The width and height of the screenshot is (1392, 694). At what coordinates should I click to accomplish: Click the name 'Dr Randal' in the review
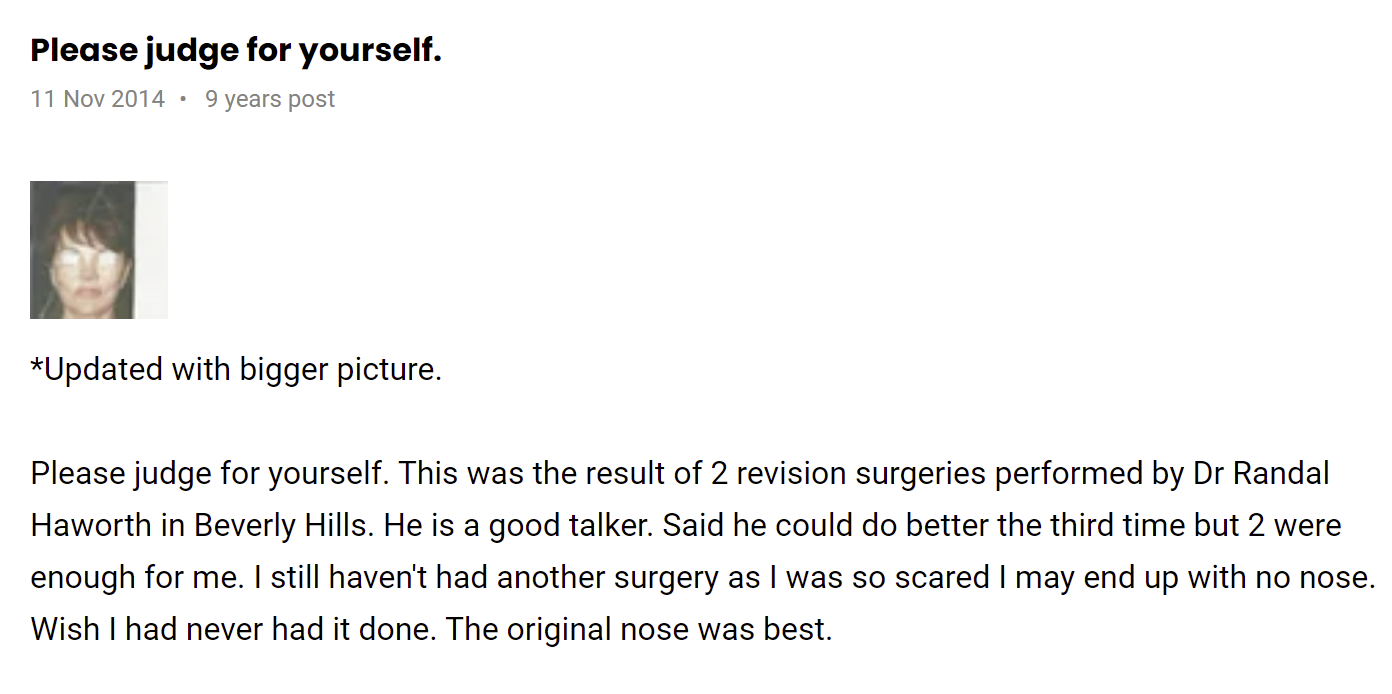(1260, 473)
